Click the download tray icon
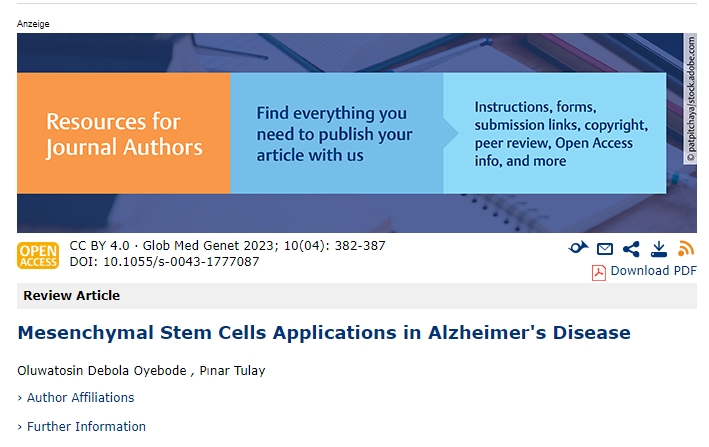The width and height of the screenshot is (709, 447). point(659,249)
